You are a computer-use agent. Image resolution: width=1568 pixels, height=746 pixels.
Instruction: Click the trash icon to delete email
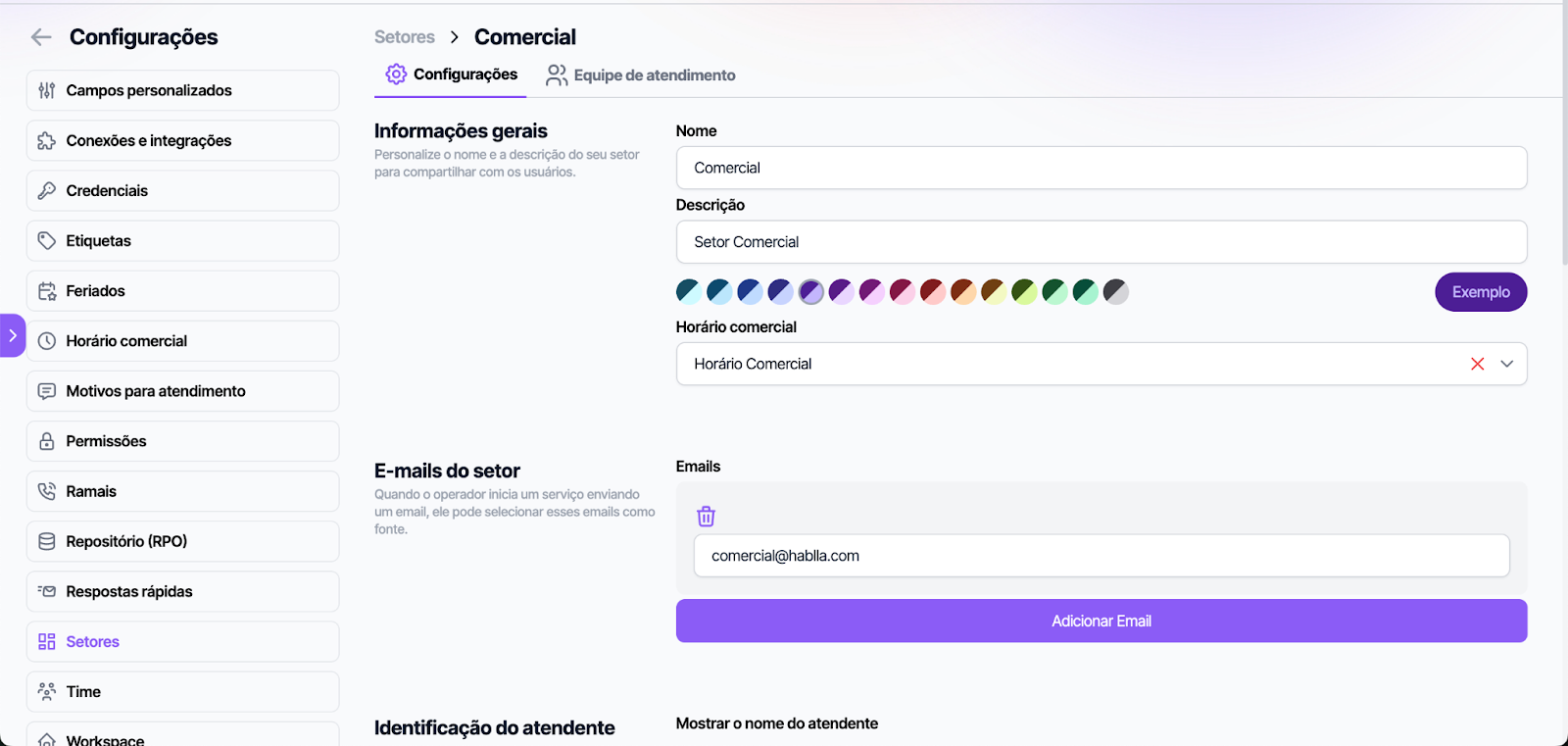[706, 517]
